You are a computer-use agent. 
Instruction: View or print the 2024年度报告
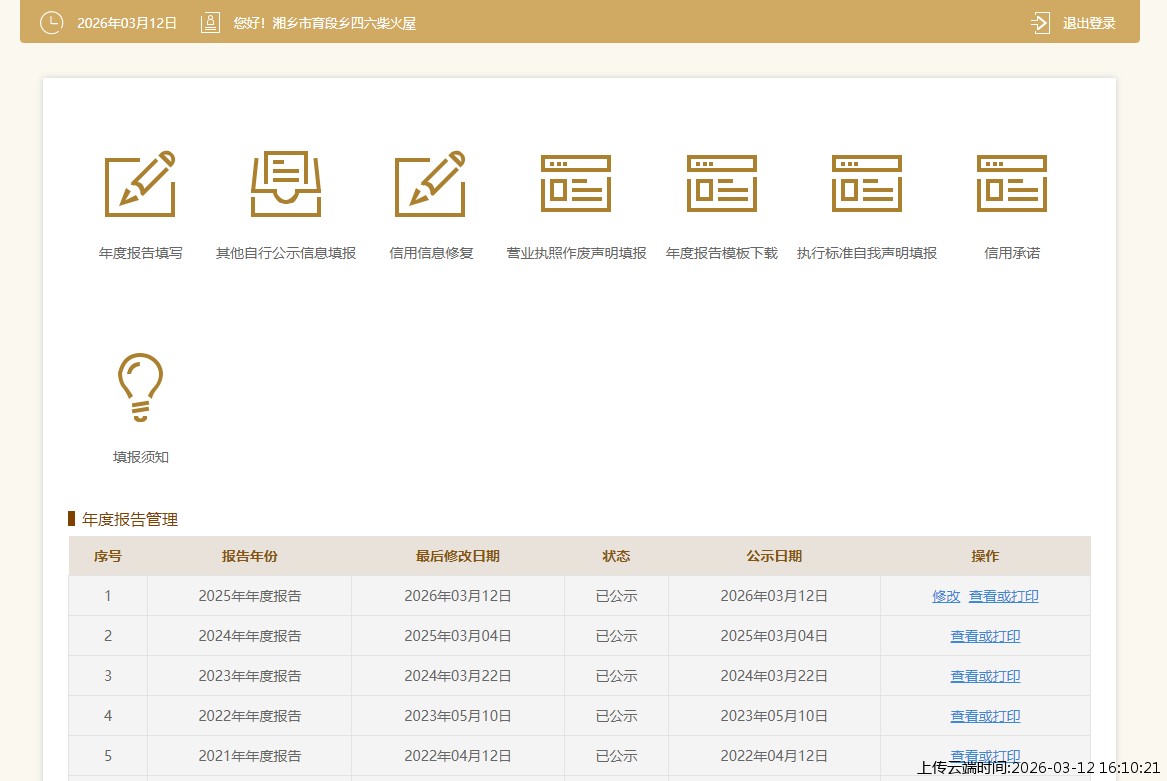click(x=985, y=636)
